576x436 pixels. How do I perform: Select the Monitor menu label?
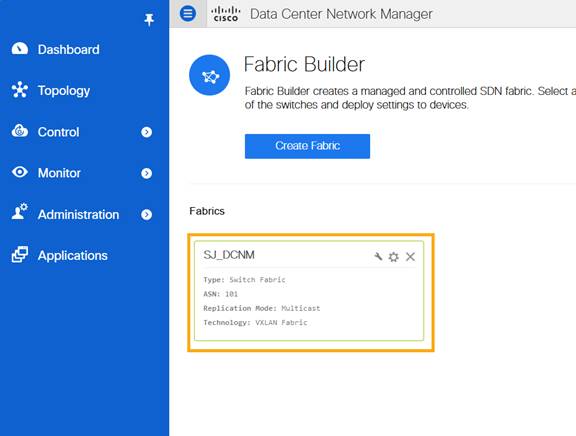(59, 173)
